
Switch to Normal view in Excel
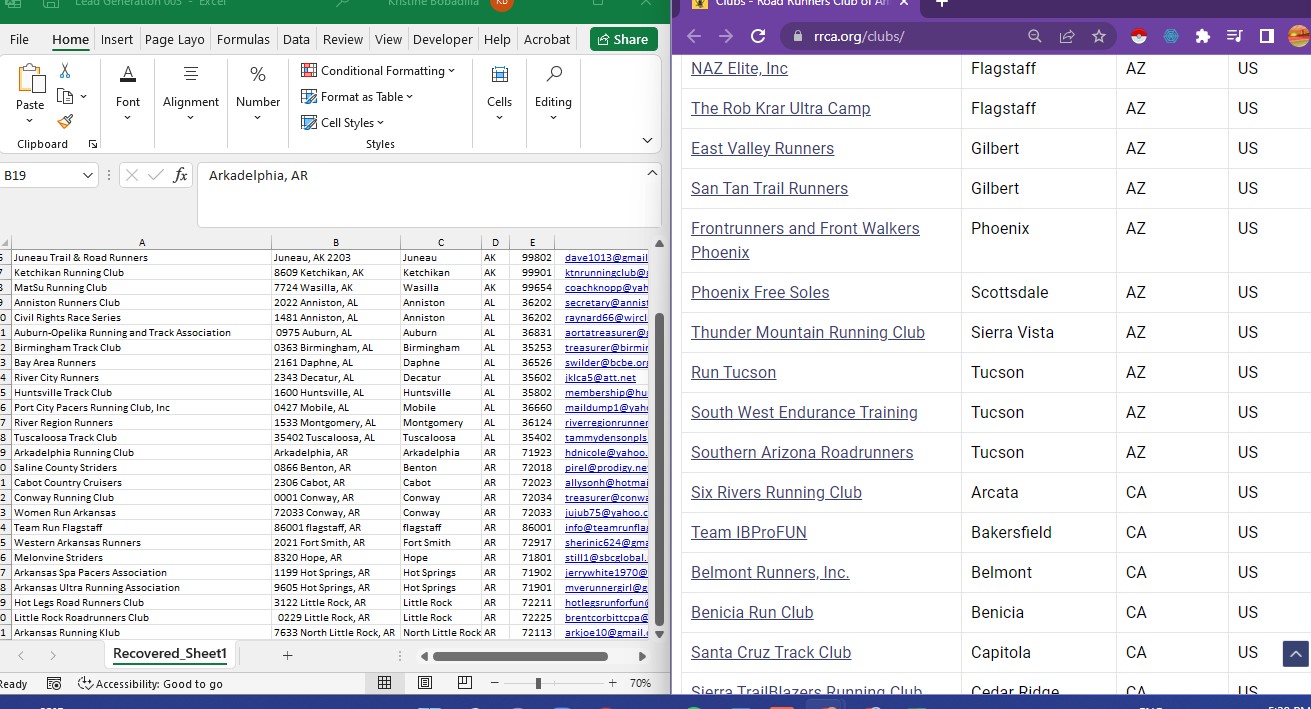click(384, 683)
